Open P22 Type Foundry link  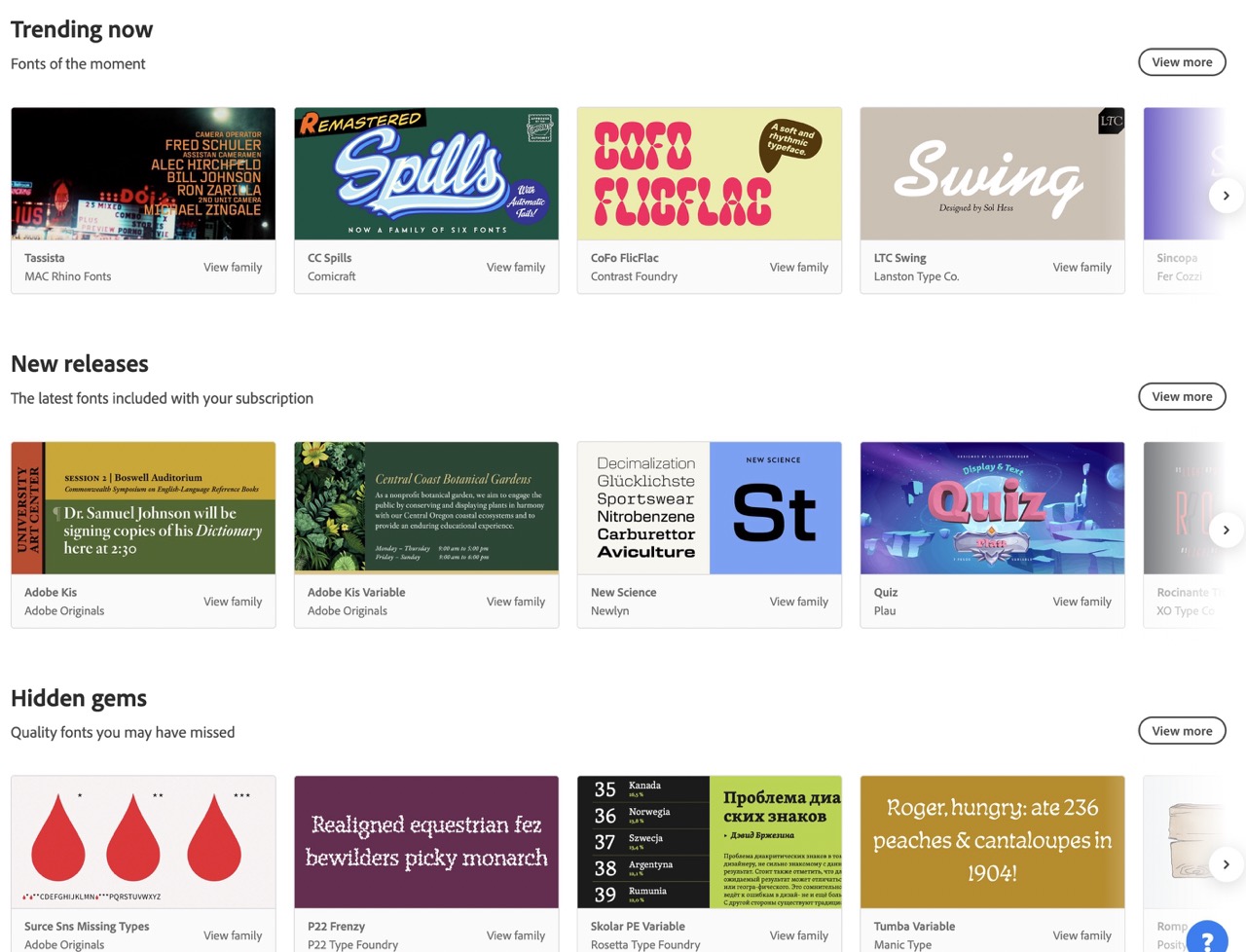click(353, 945)
